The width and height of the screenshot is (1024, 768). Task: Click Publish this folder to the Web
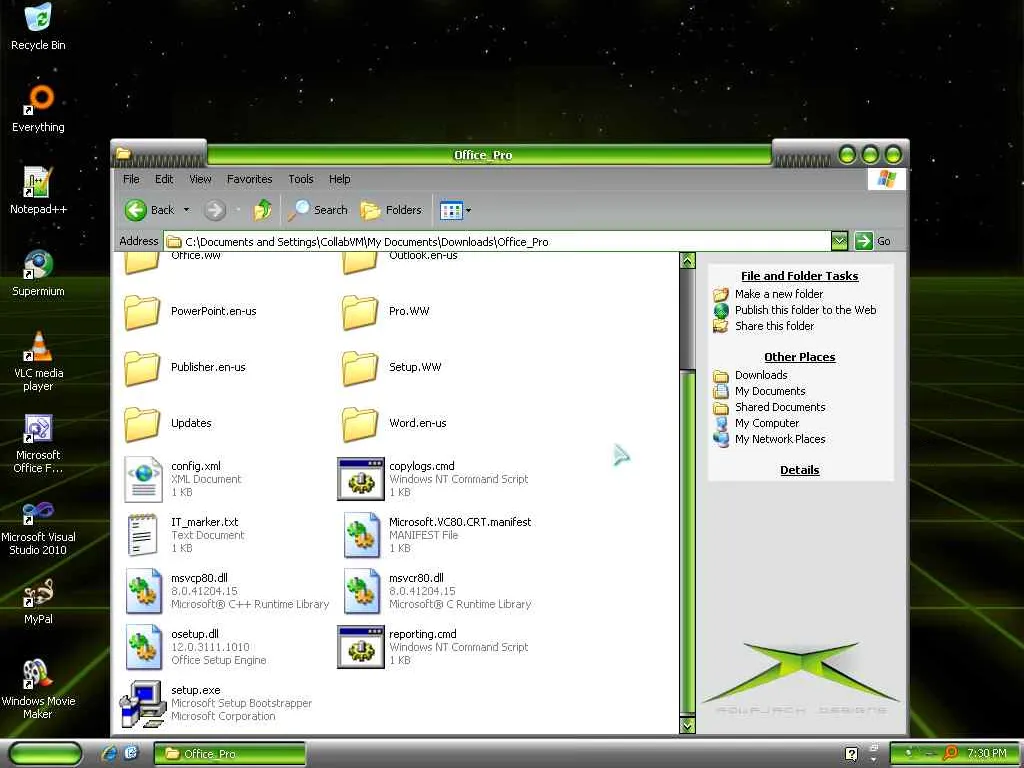coord(805,310)
